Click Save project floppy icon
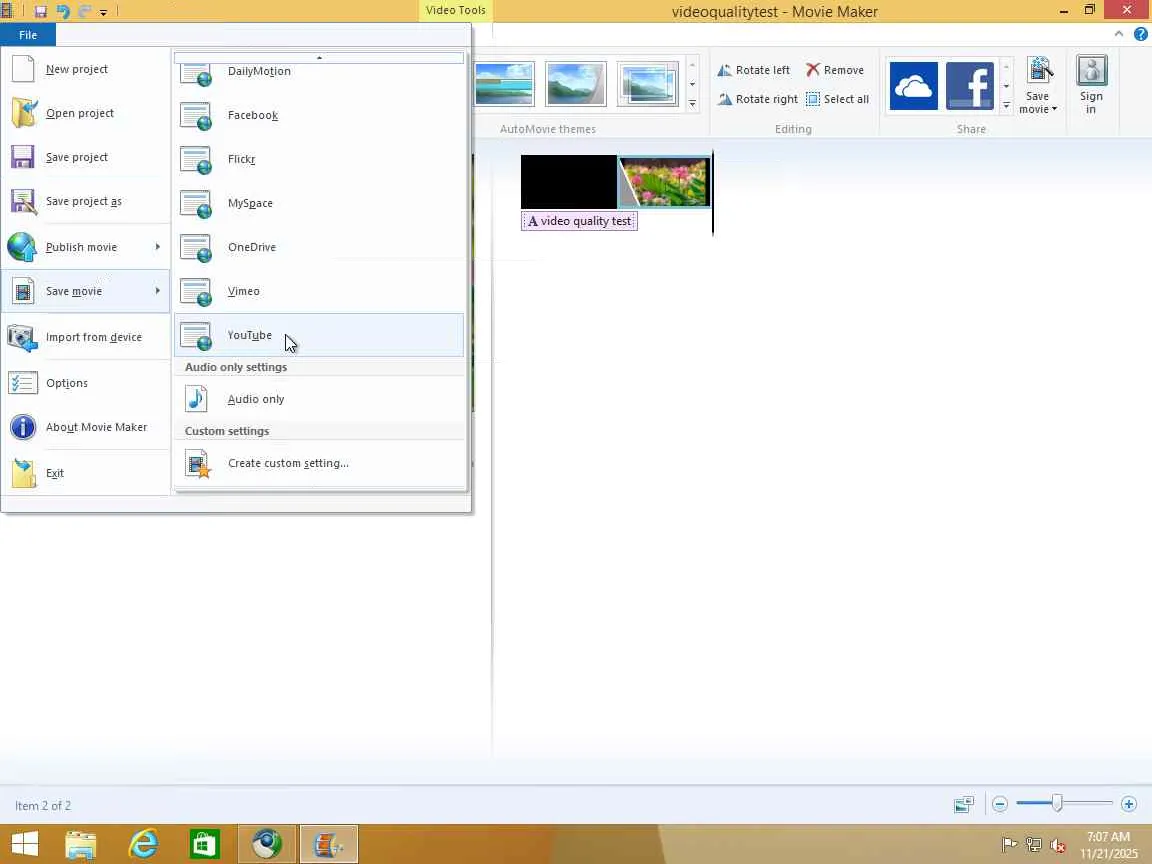1152x864 pixels. coord(23,157)
